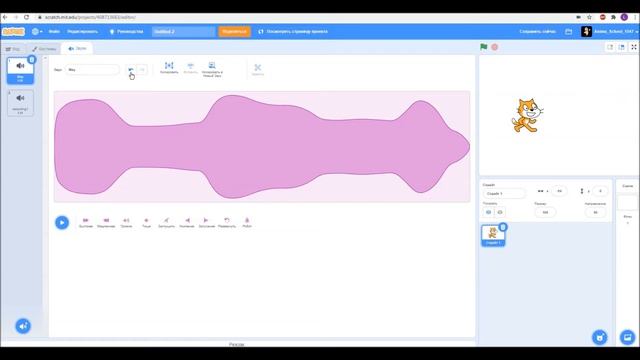Viewport: 640px width, 360px height.
Task: Select the Stage backdrop thumbnail
Action: 627,203
